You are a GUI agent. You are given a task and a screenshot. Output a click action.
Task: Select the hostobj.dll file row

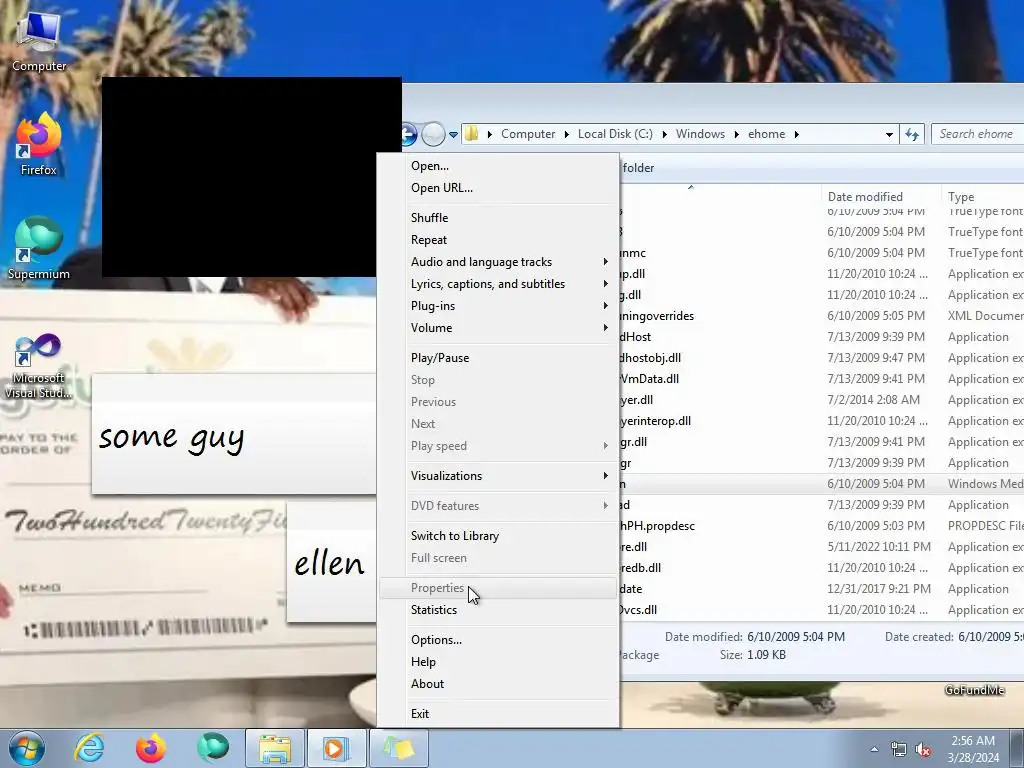click(x=822, y=358)
